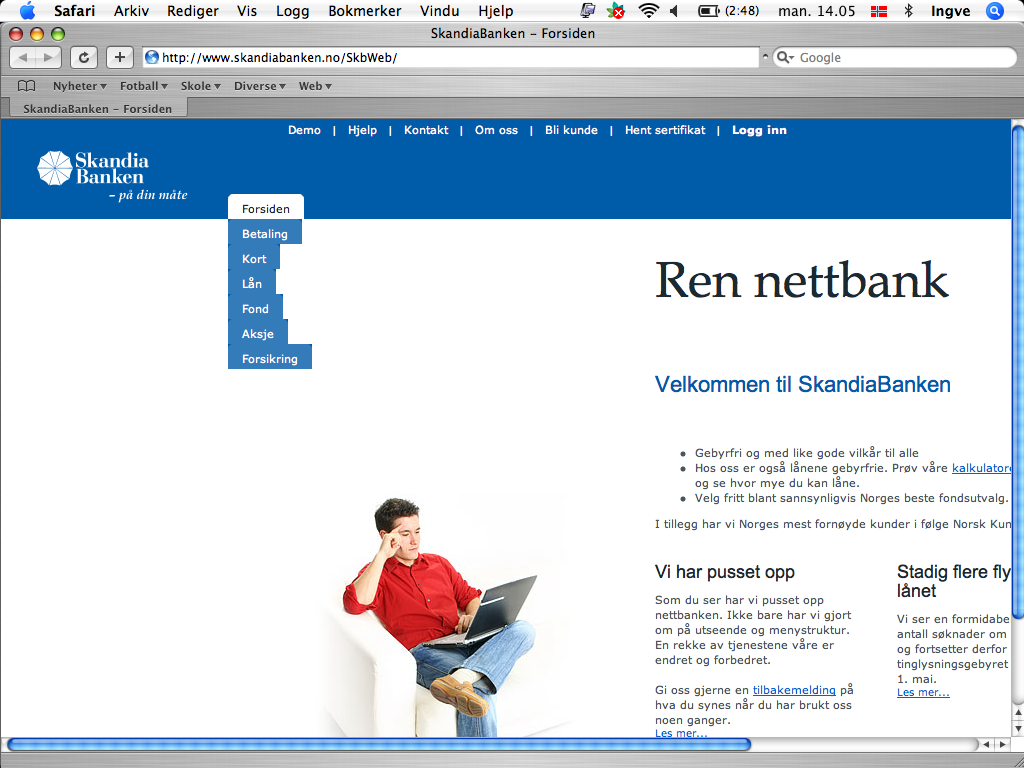Open the Aksje navigation item

tap(258, 334)
